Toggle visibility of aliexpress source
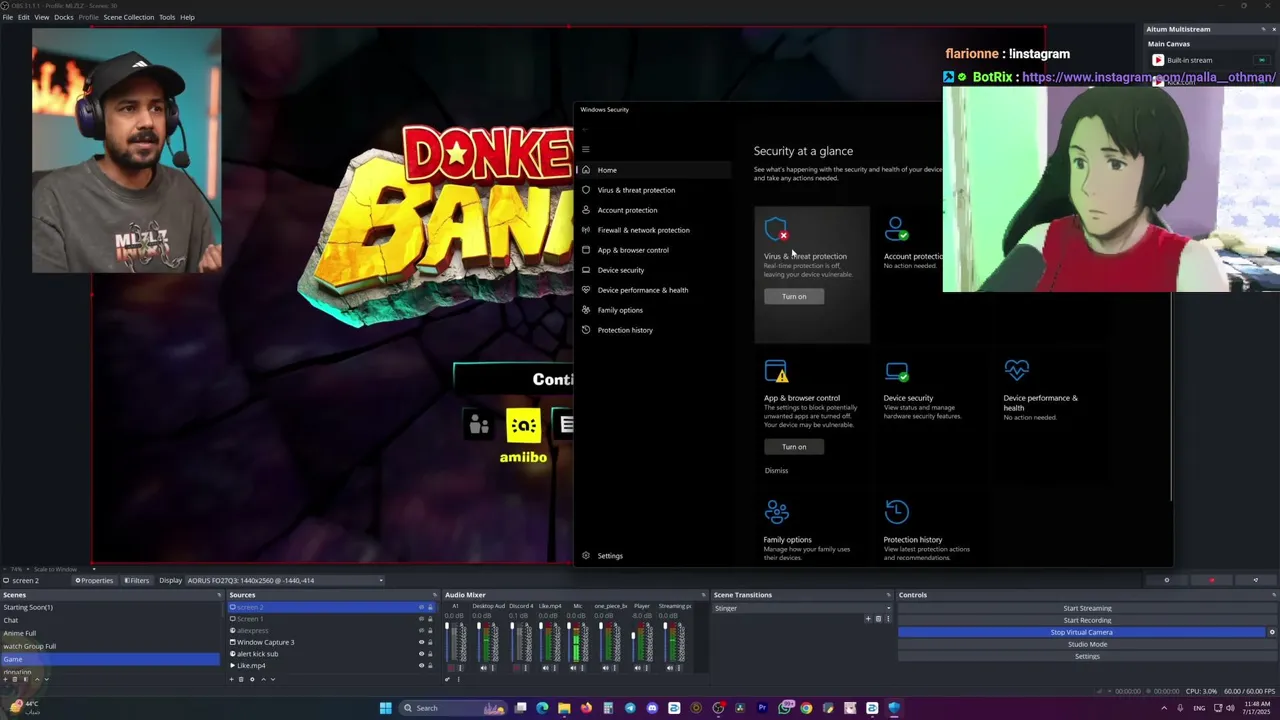This screenshot has width=1280, height=720. (x=421, y=631)
